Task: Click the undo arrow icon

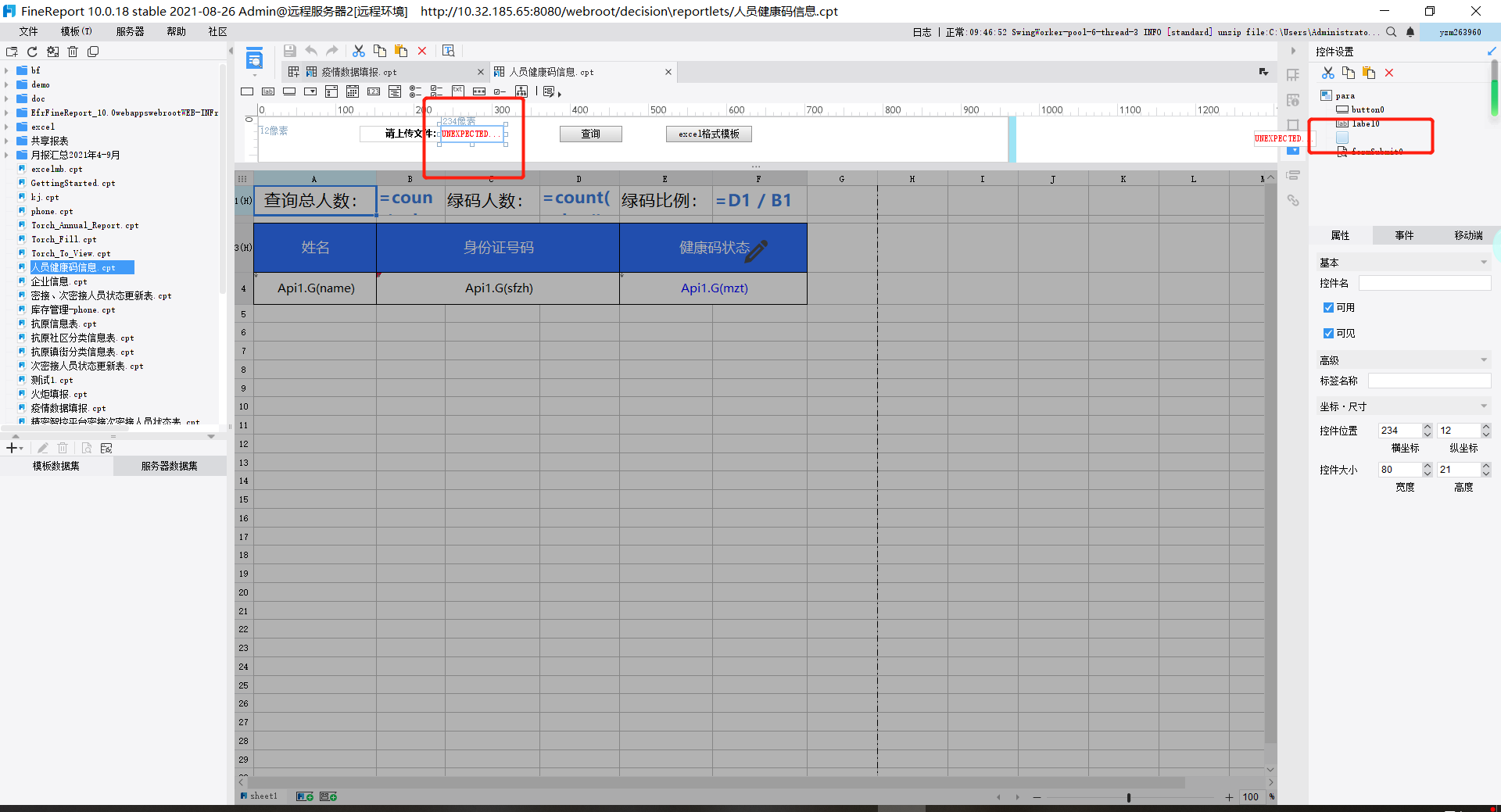Action: (x=311, y=51)
